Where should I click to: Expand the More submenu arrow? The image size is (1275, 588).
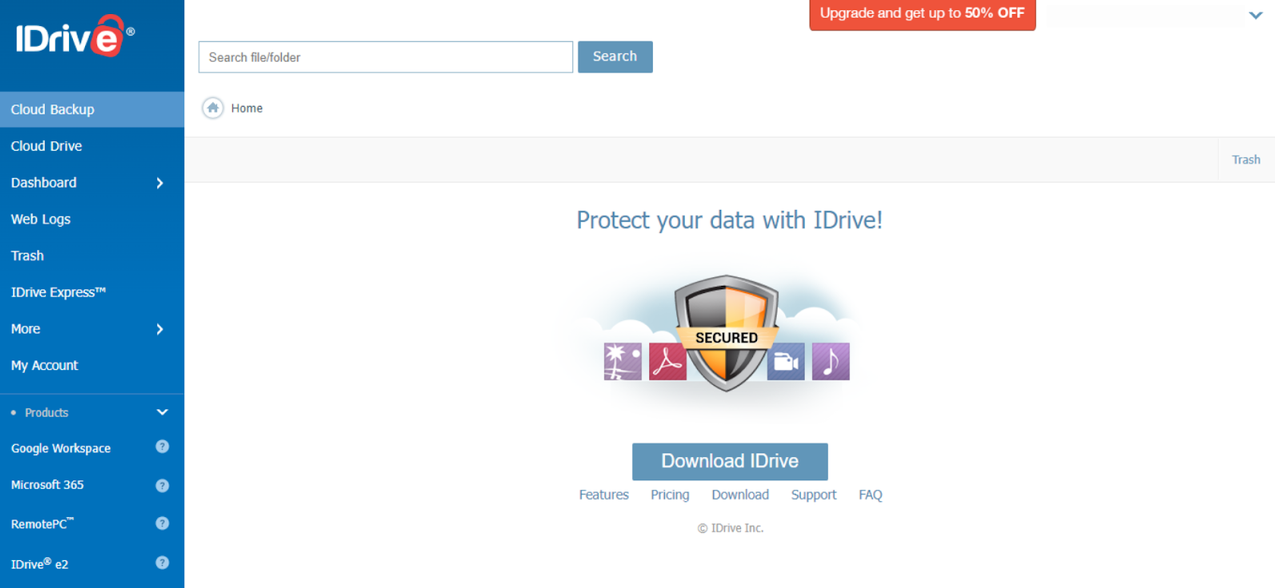[160, 329]
